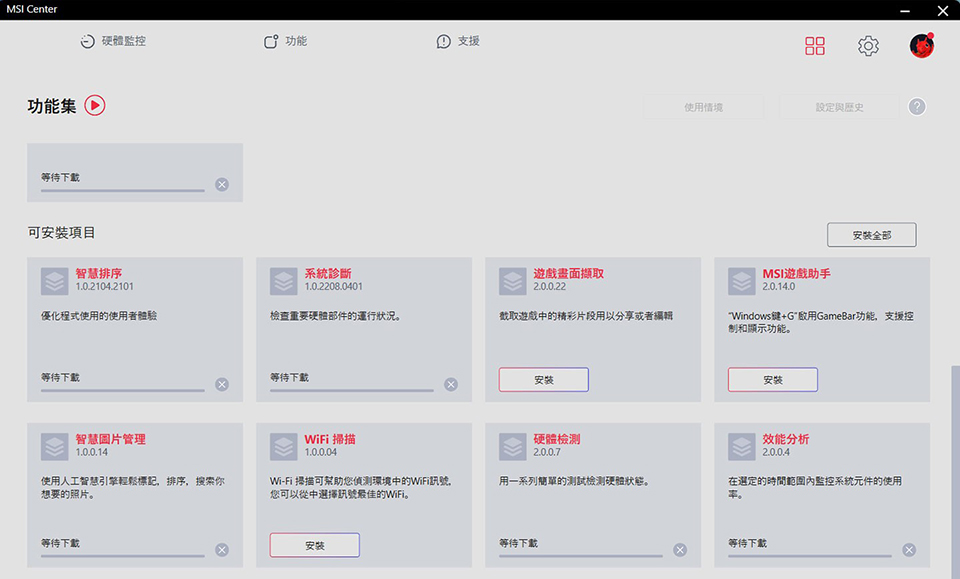Install the 遊戲畫面擷取 feature
The image size is (960, 579).
[544, 379]
